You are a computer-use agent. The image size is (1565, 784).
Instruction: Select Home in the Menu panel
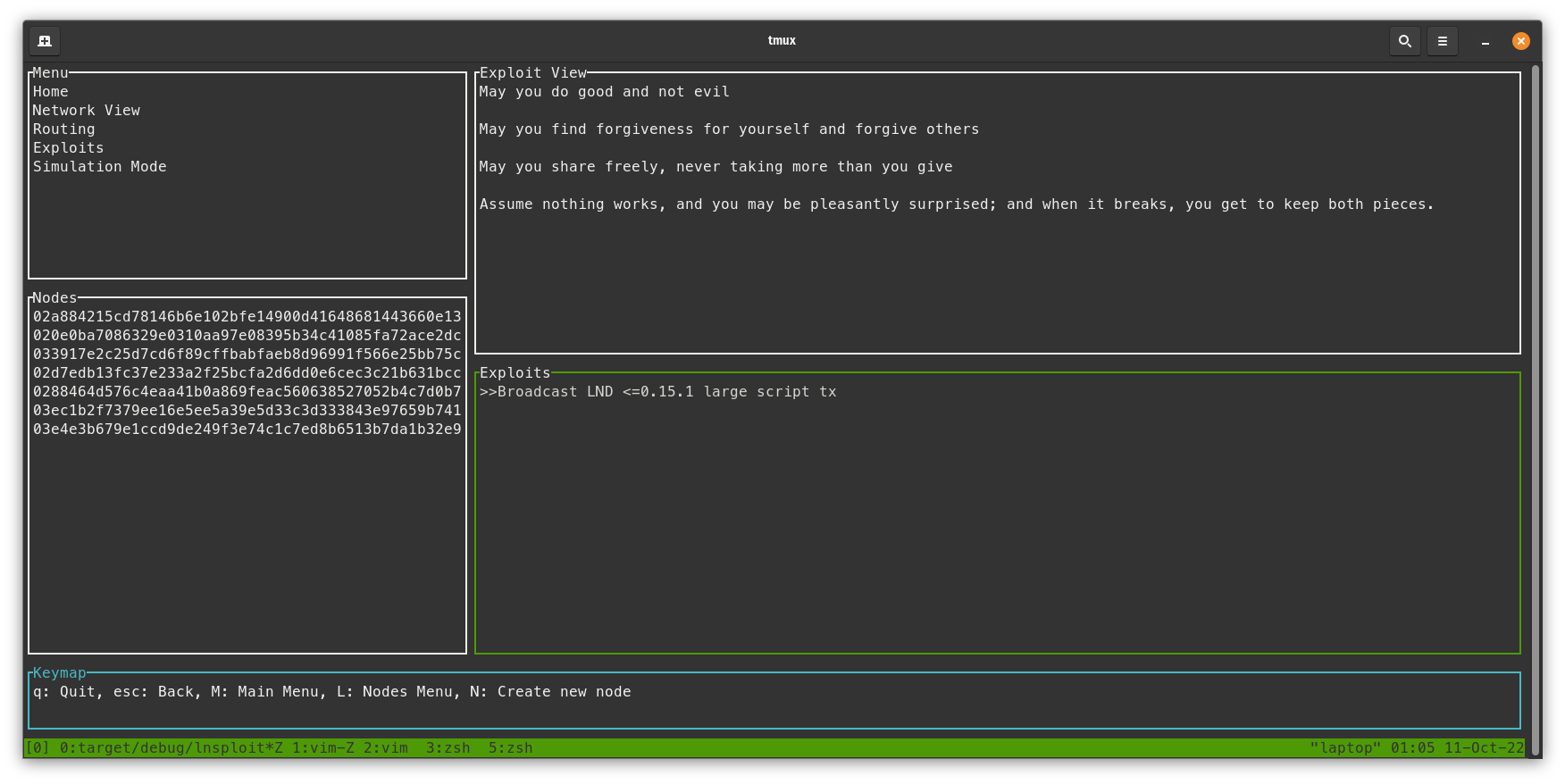(51, 92)
